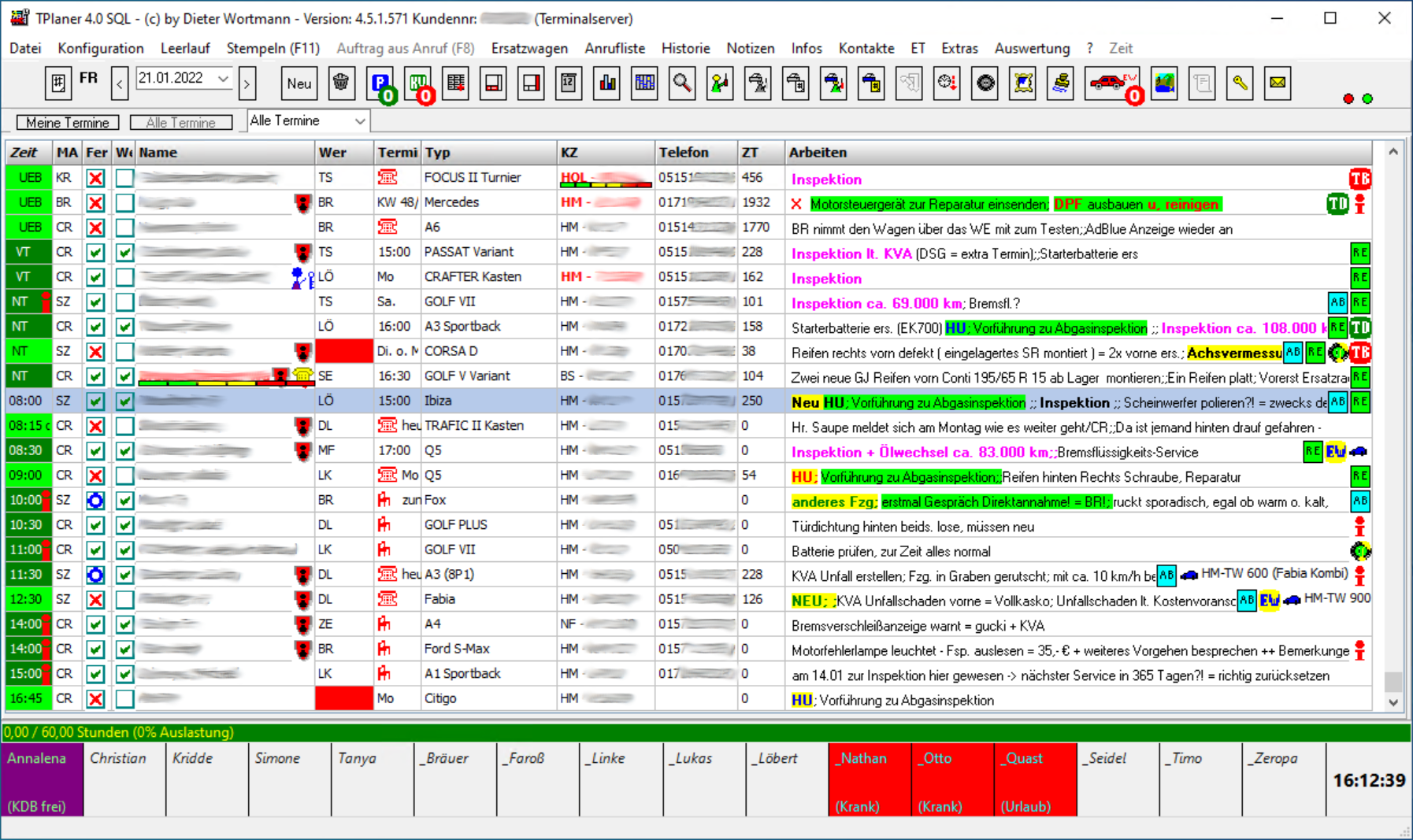The height and width of the screenshot is (840, 1413).
Task: Go to previous day arrow button
Action: (120, 83)
